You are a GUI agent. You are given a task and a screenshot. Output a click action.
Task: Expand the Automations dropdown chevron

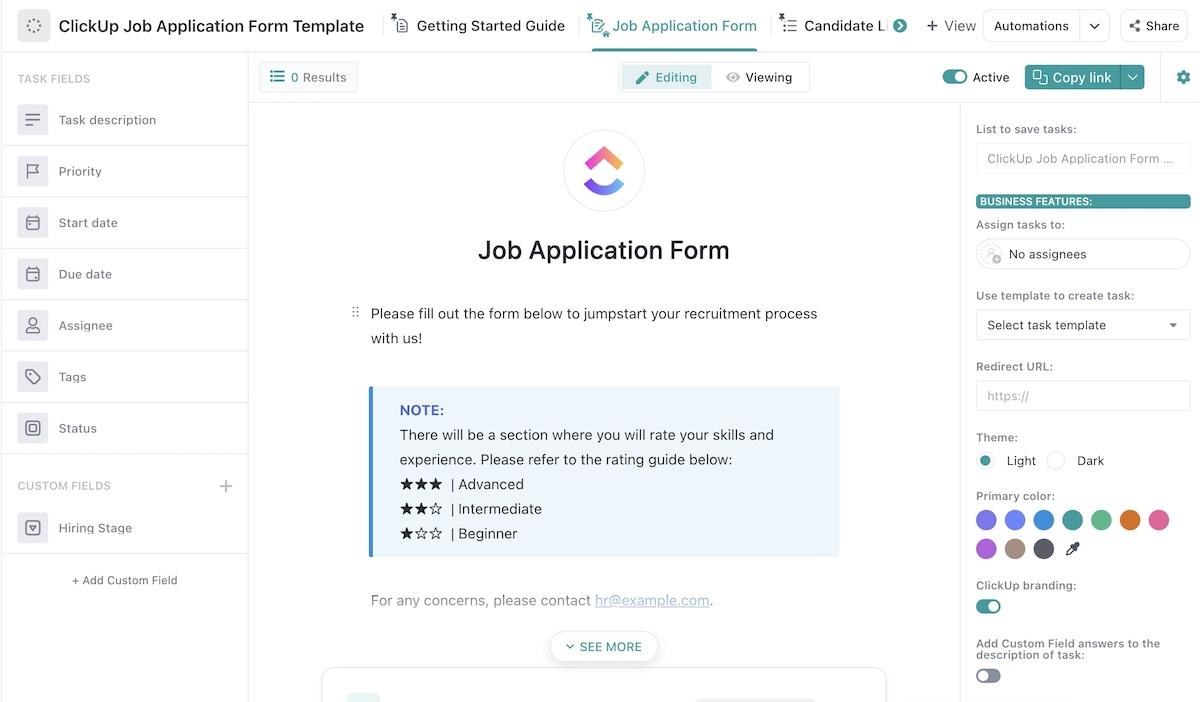tap(1095, 26)
